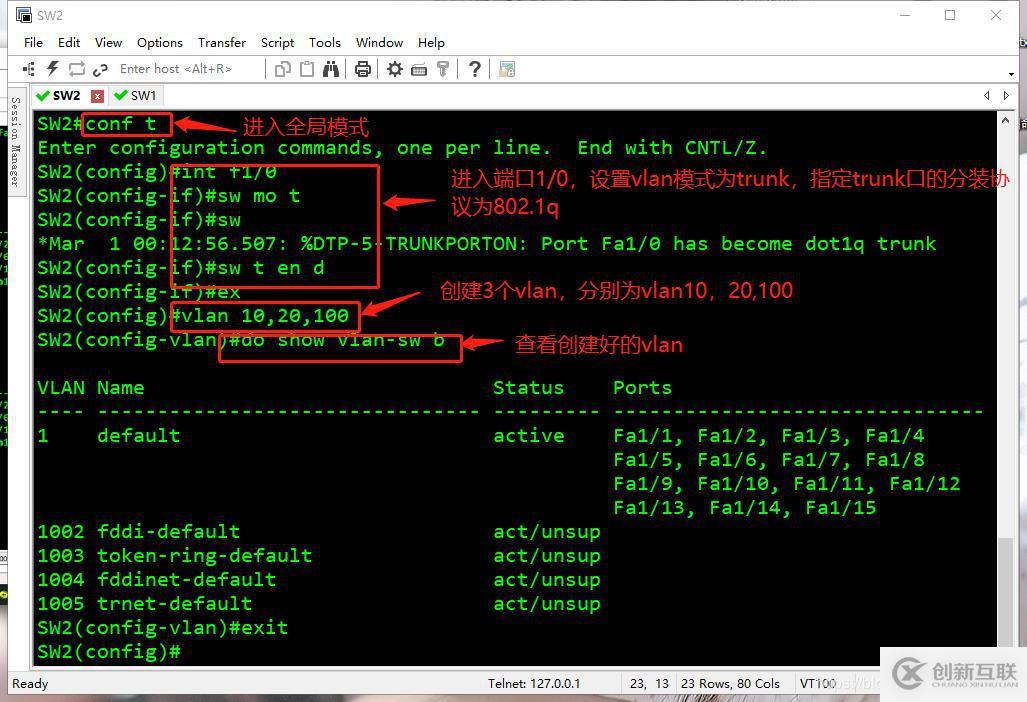This screenshot has height=702, width=1027.
Task: Open the Transfer menu
Action: point(222,43)
